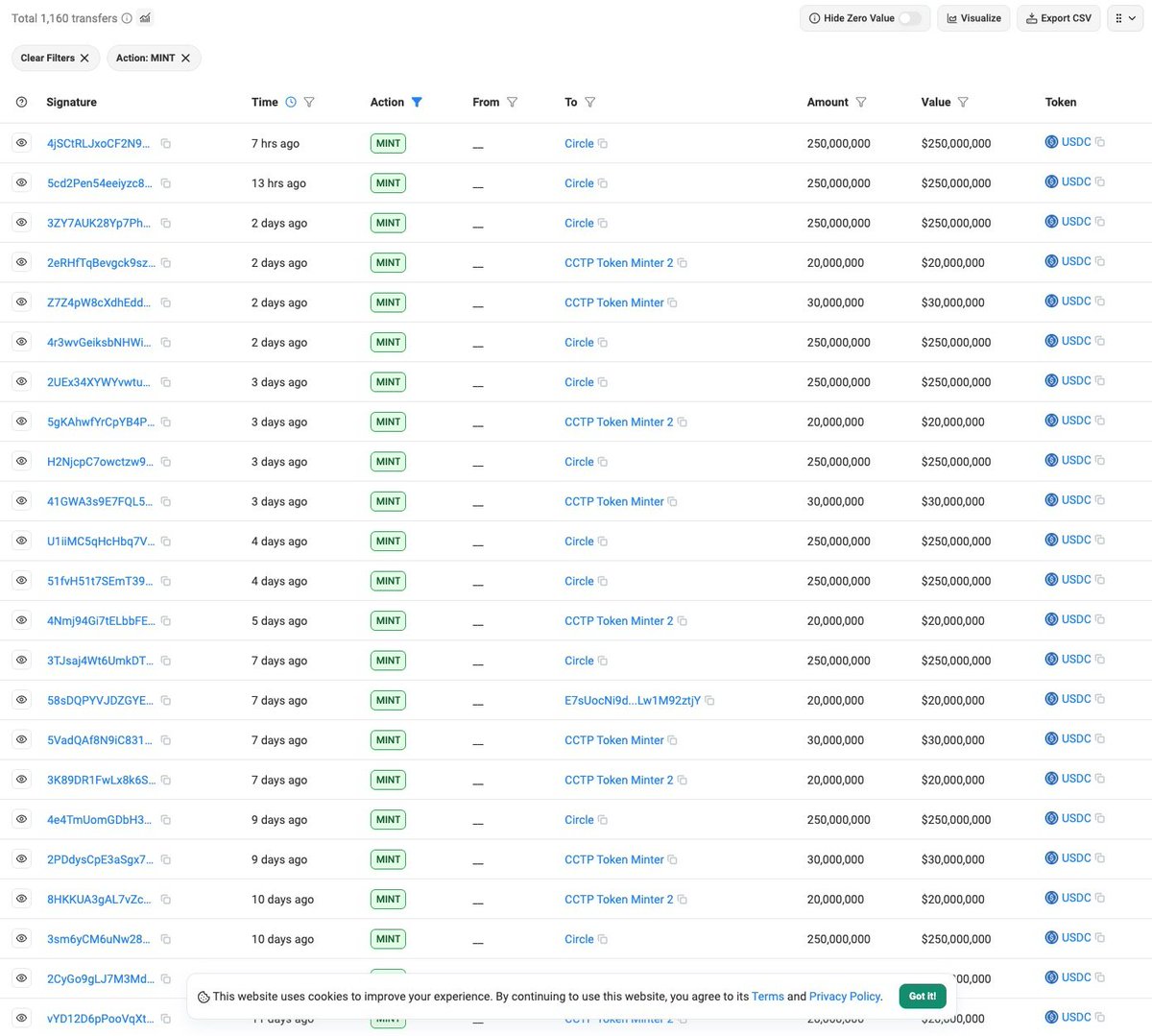
Task: Click the USDC coin icon in 13 hrs ago row
Action: coord(1051,181)
